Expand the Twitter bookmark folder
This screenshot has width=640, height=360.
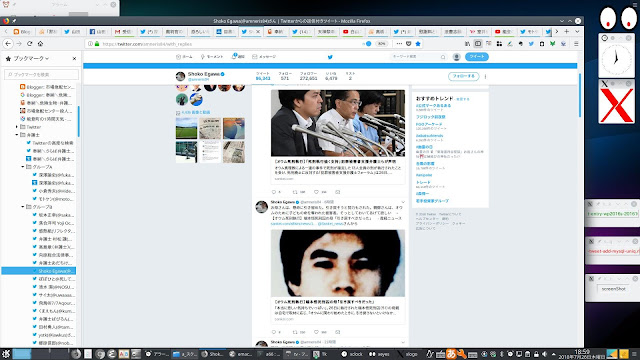(x=17, y=127)
